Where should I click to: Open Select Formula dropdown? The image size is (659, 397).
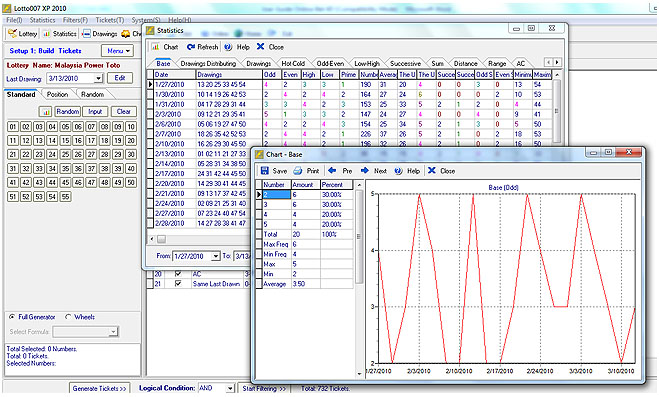(113, 332)
